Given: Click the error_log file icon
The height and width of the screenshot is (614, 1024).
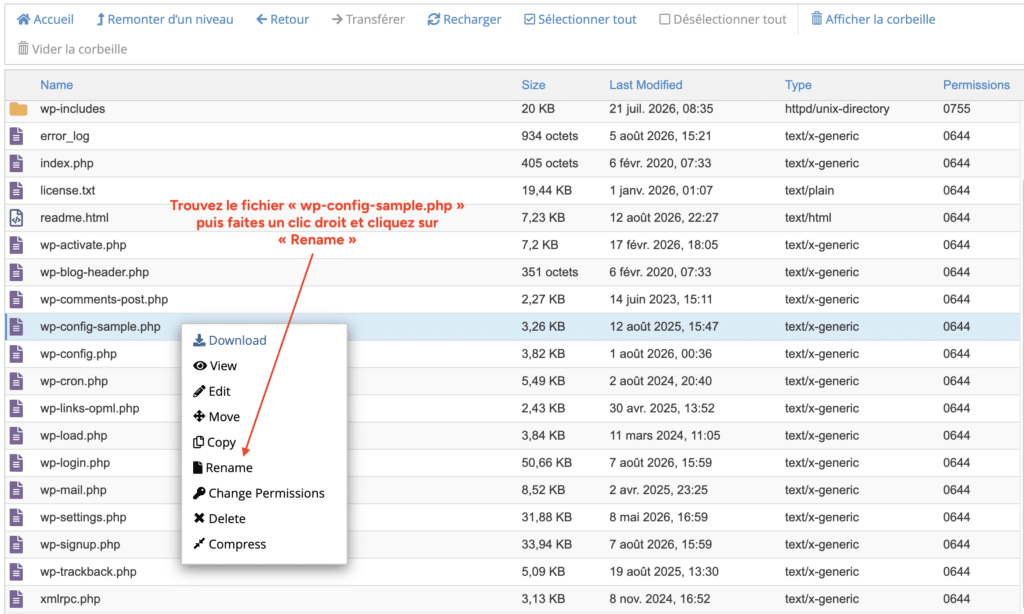Looking at the screenshot, I should tap(16, 136).
